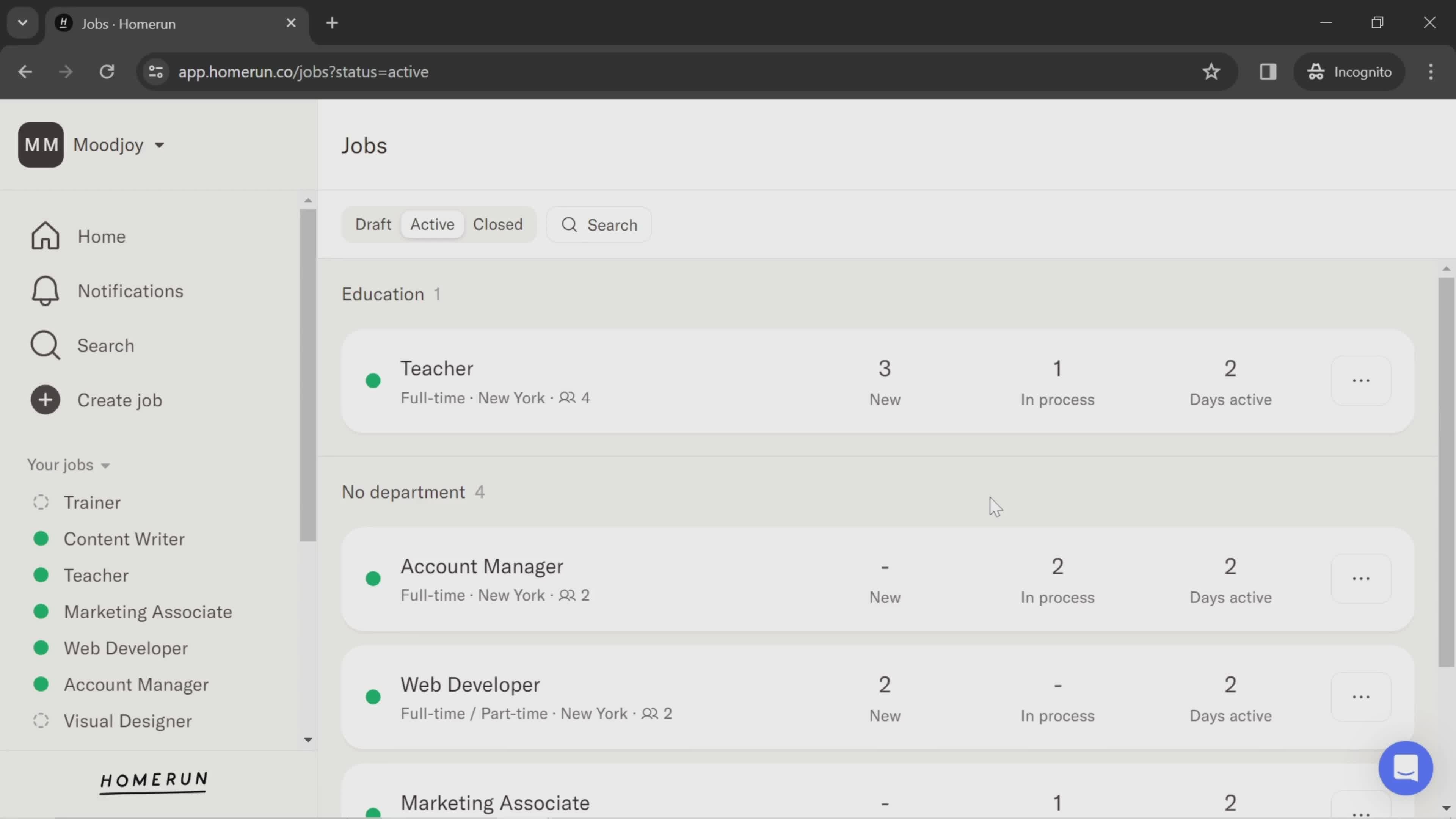Click the Moodjoy MM avatar logo
This screenshot has height=819, width=1456.
[x=41, y=145]
